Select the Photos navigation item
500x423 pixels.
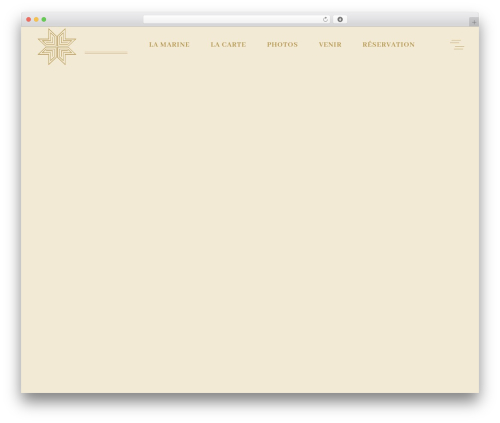tap(282, 45)
